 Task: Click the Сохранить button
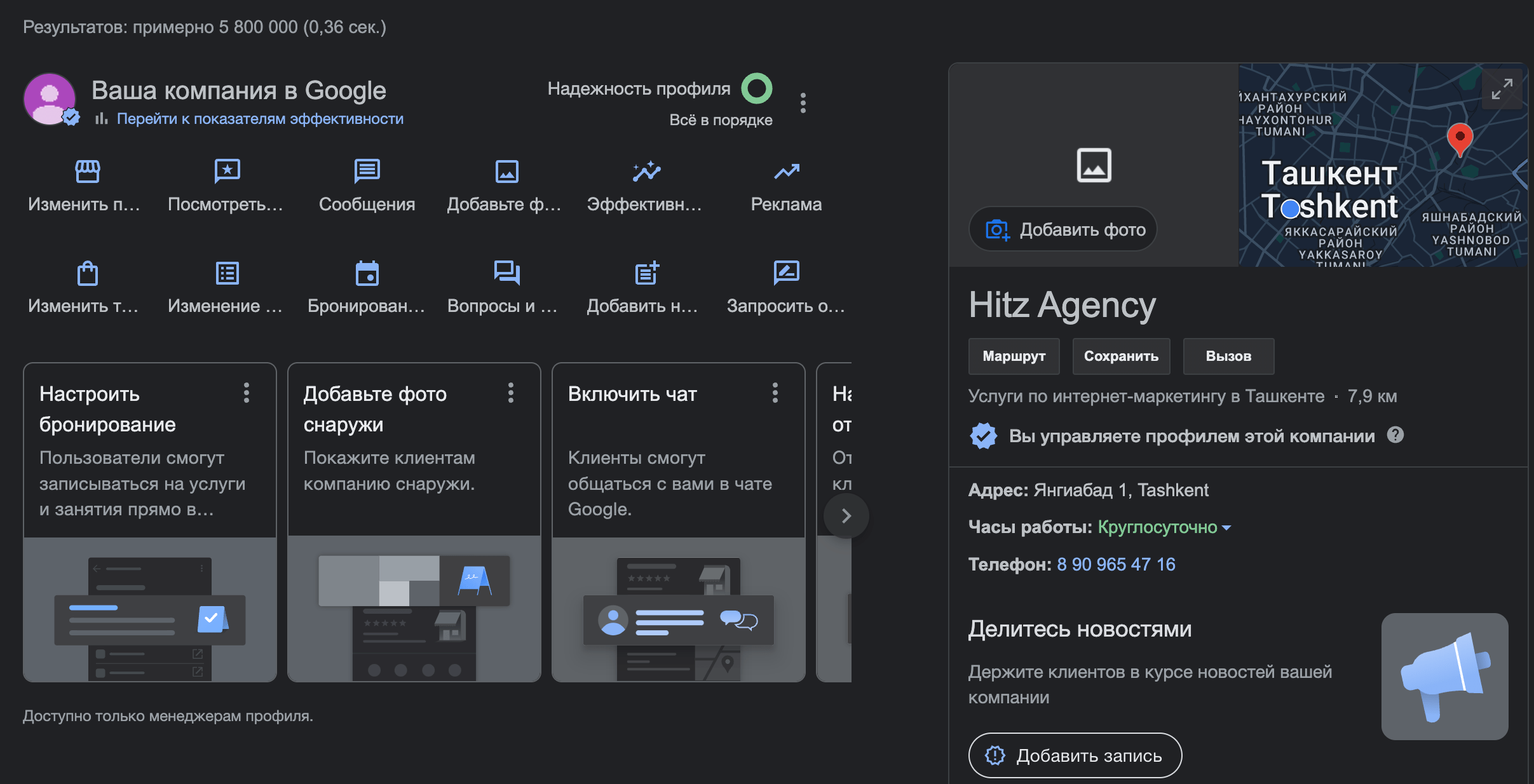tap(1121, 356)
